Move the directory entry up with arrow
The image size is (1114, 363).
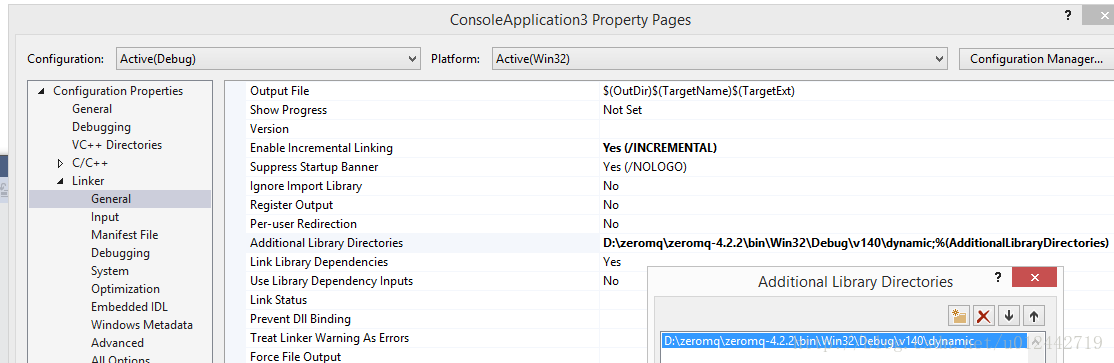[1034, 315]
